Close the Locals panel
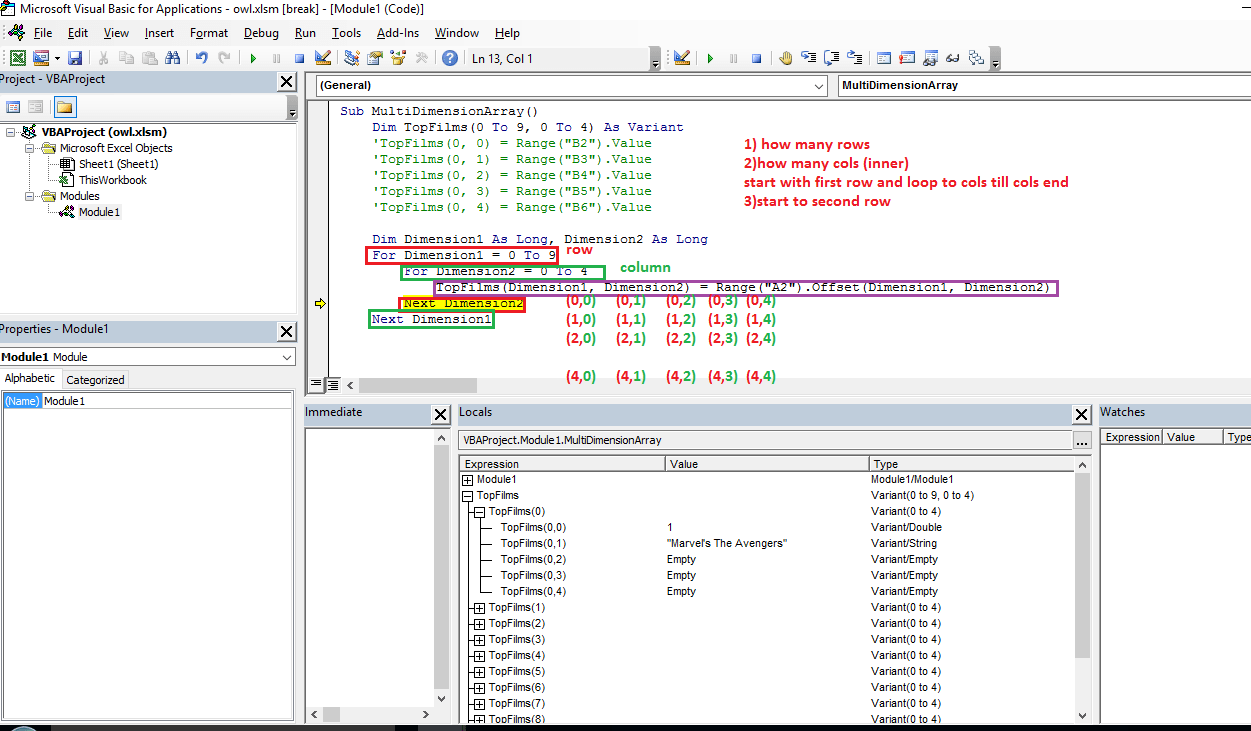 pyautogui.click(x=1081, y=414)
